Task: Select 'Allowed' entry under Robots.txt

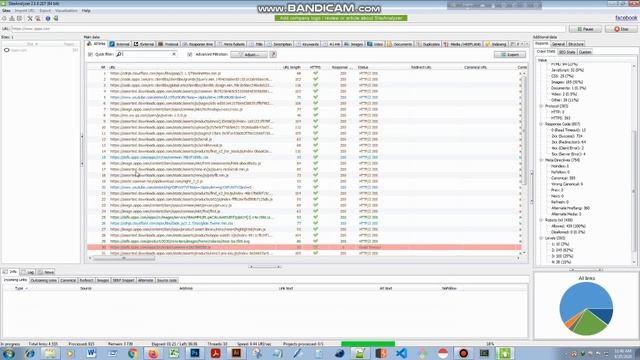Action: pyautogui.click(x=568, y=226)
